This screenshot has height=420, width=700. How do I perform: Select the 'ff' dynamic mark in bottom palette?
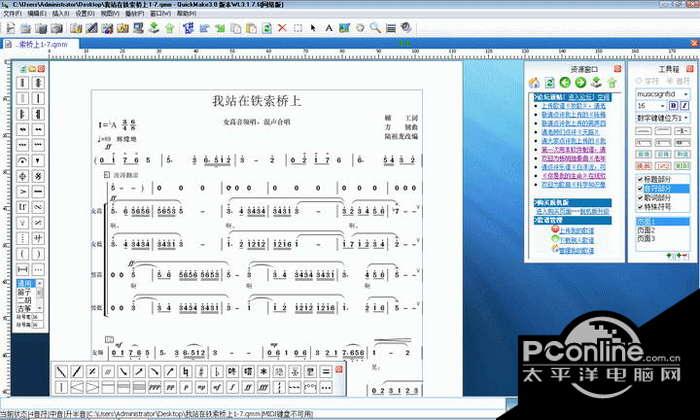(248, 387)
